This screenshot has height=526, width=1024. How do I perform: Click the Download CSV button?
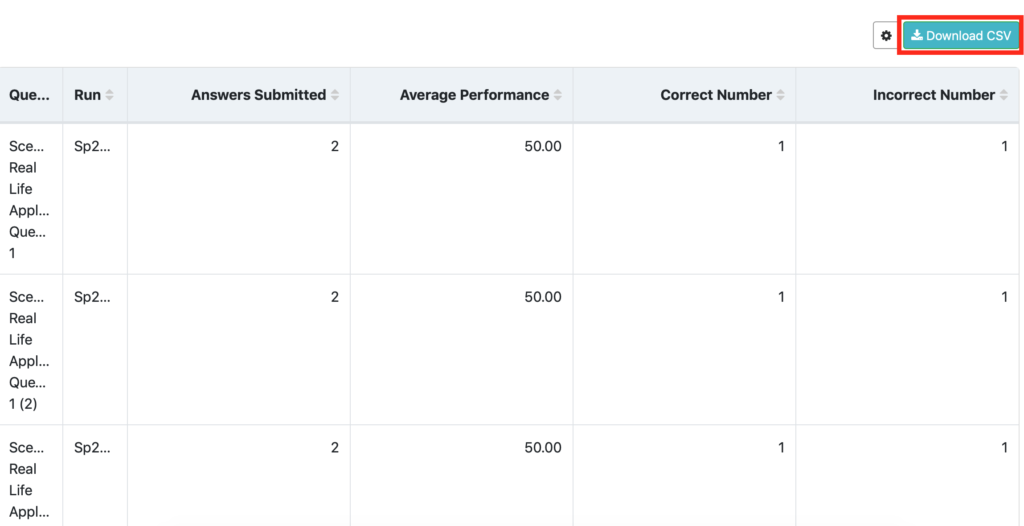[x=961, y=36]
